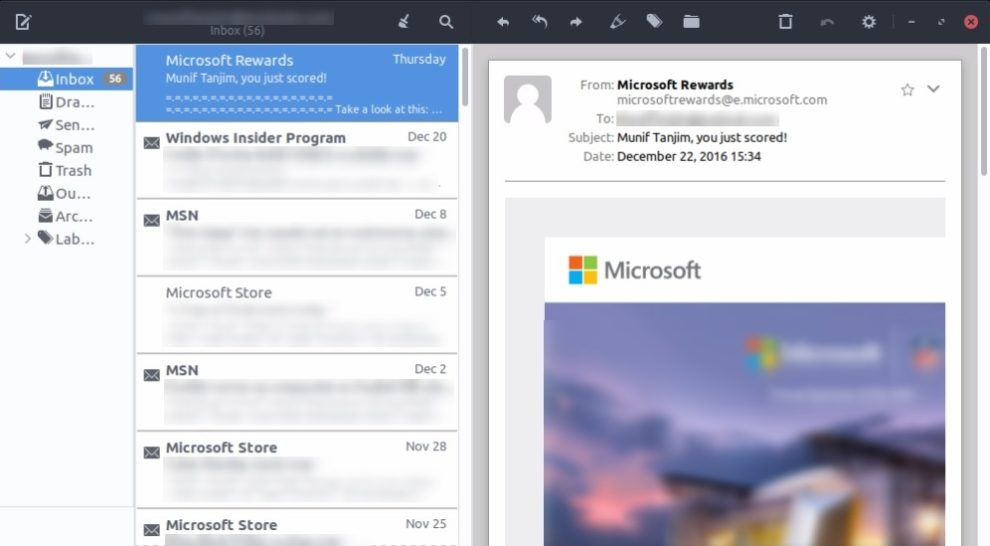Star the Microsoft Rewards message
This screenshot has width=990, height=546.
pos(907,90)
